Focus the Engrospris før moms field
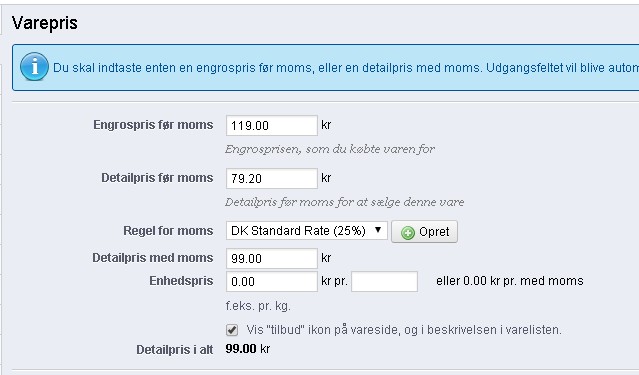This screenshot has width=639, height=375. (x=272, y=125)
